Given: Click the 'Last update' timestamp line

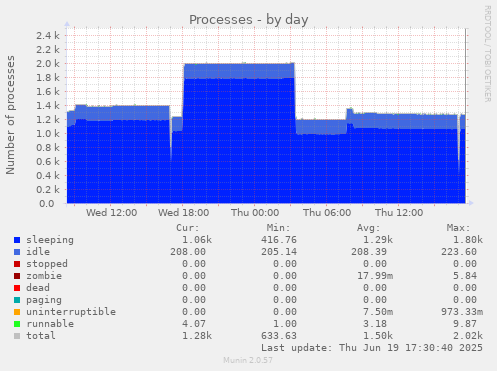Looking at the screenshot, I should (372, 348).
